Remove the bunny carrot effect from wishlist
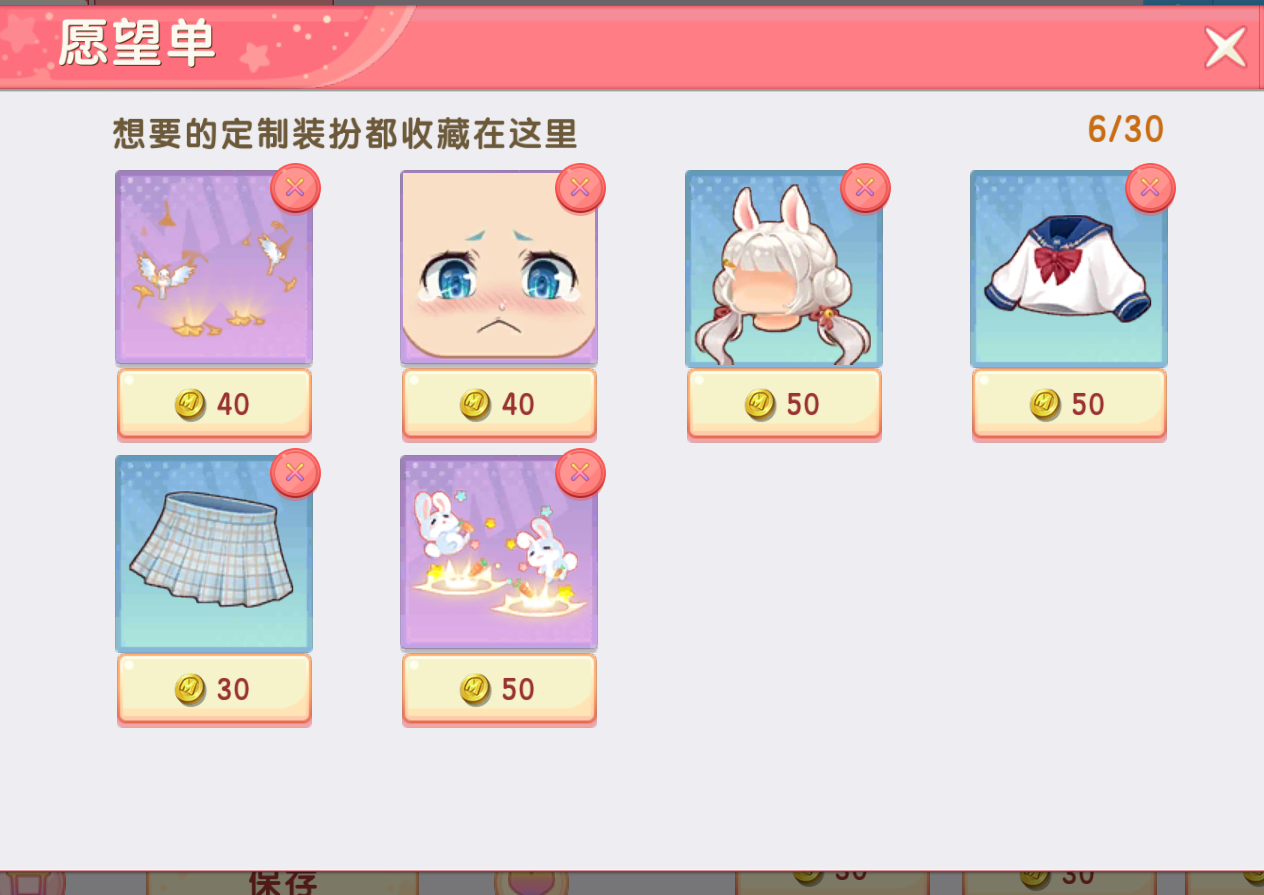The height and width of the screenshot is (895, 1264). 581,473
